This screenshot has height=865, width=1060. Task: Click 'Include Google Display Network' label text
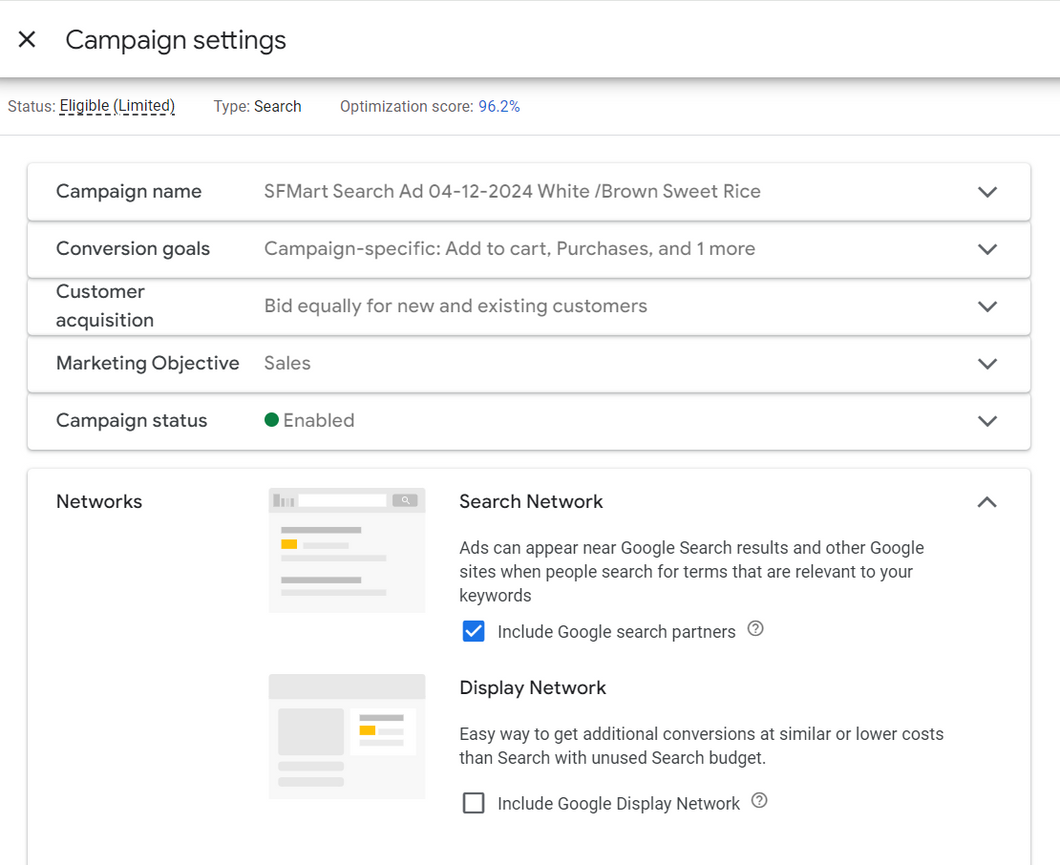point(619,803)
